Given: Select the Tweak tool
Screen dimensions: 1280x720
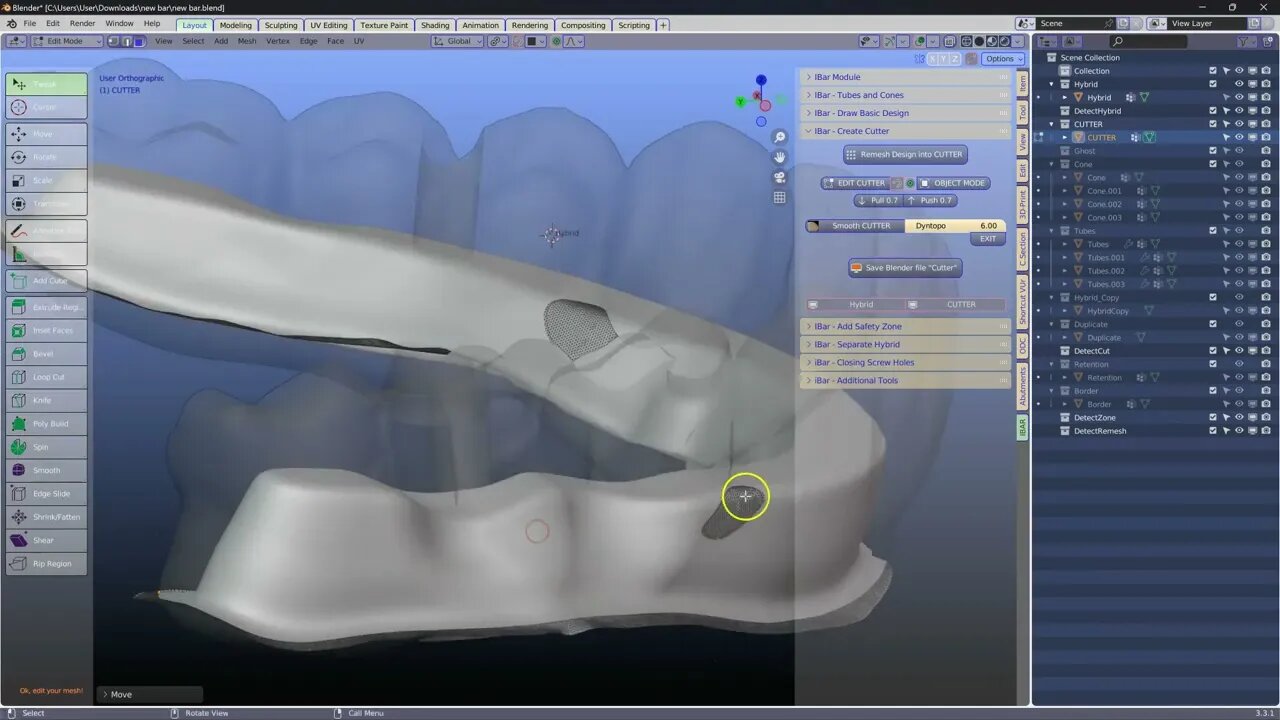Looking at the screenshot, I should (46, 84).
